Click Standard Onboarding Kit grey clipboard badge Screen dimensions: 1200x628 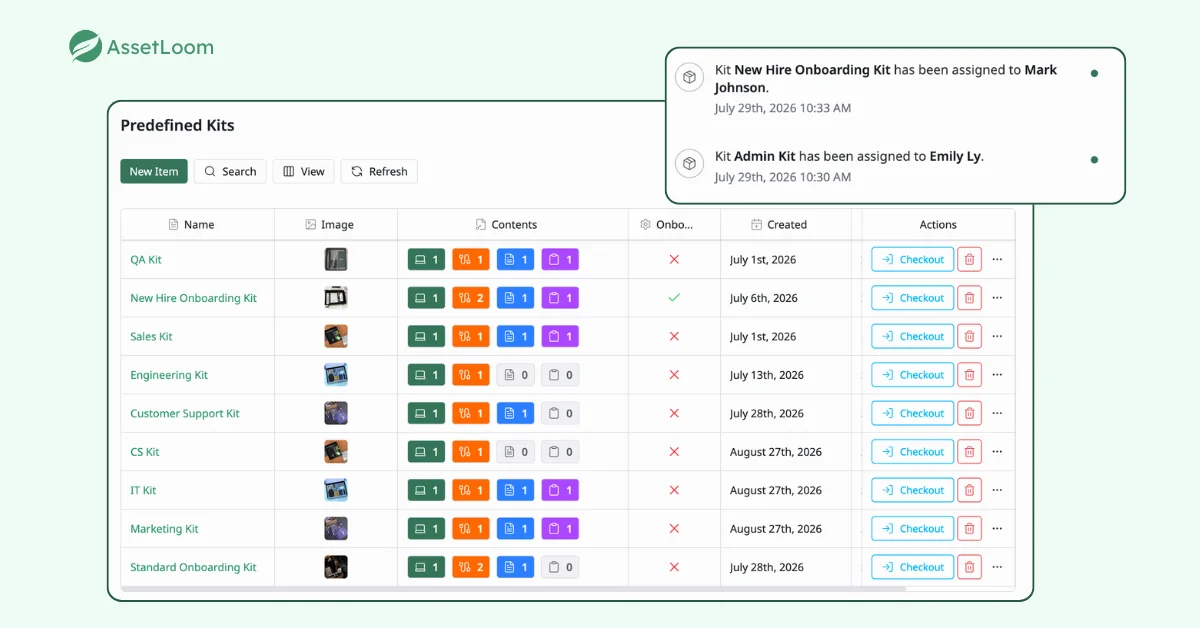pyautogui.click(x=560, y=567)
